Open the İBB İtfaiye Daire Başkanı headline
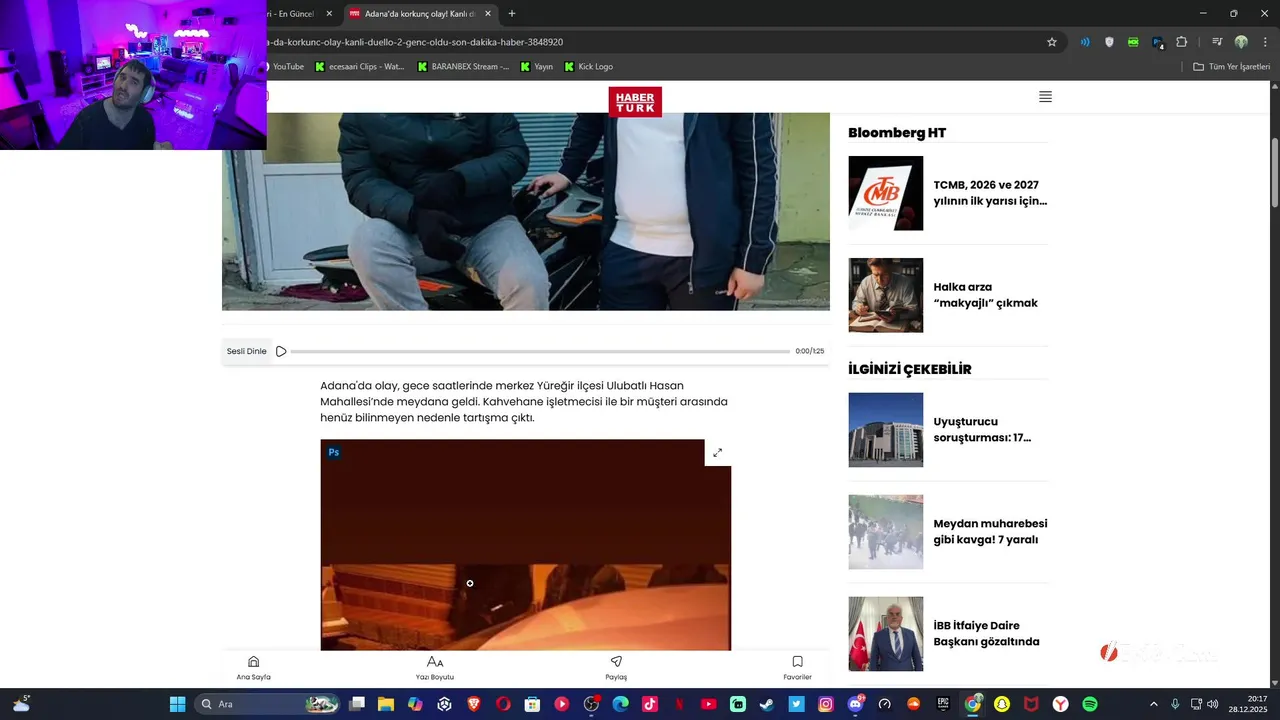The width and height of the screenshot is (1280, 720). point(986,633)
